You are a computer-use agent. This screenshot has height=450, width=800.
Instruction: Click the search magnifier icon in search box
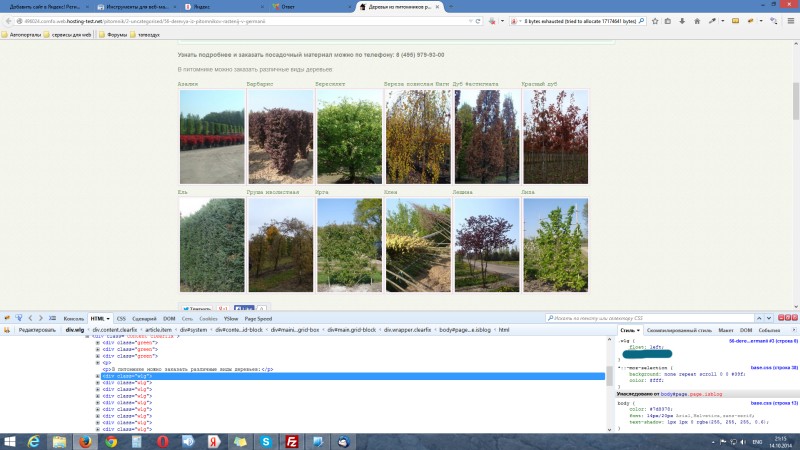641,21
